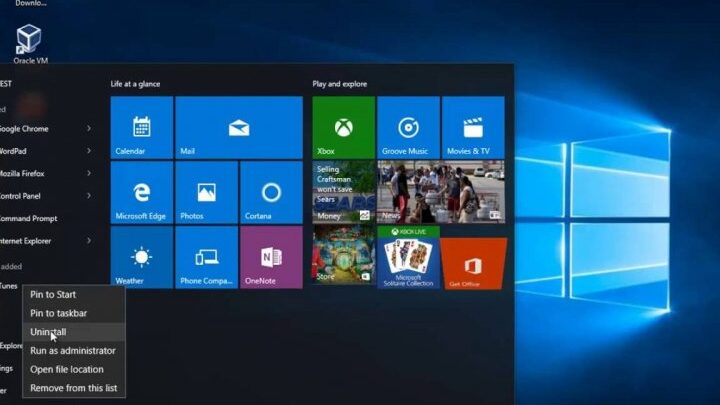Viewport: 720px width, 405px height.
Task: Open the Phone Companion tile
Action: (x=207, y=257)
